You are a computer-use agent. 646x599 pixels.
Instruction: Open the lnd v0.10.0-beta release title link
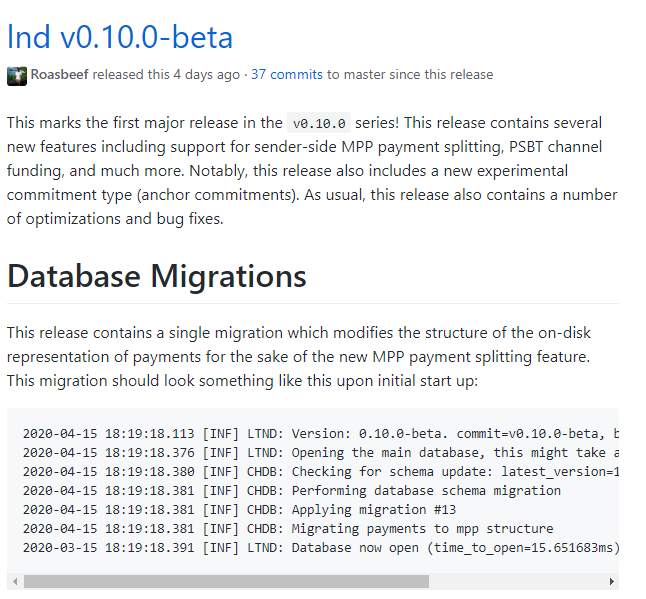[x=120, y=37]
